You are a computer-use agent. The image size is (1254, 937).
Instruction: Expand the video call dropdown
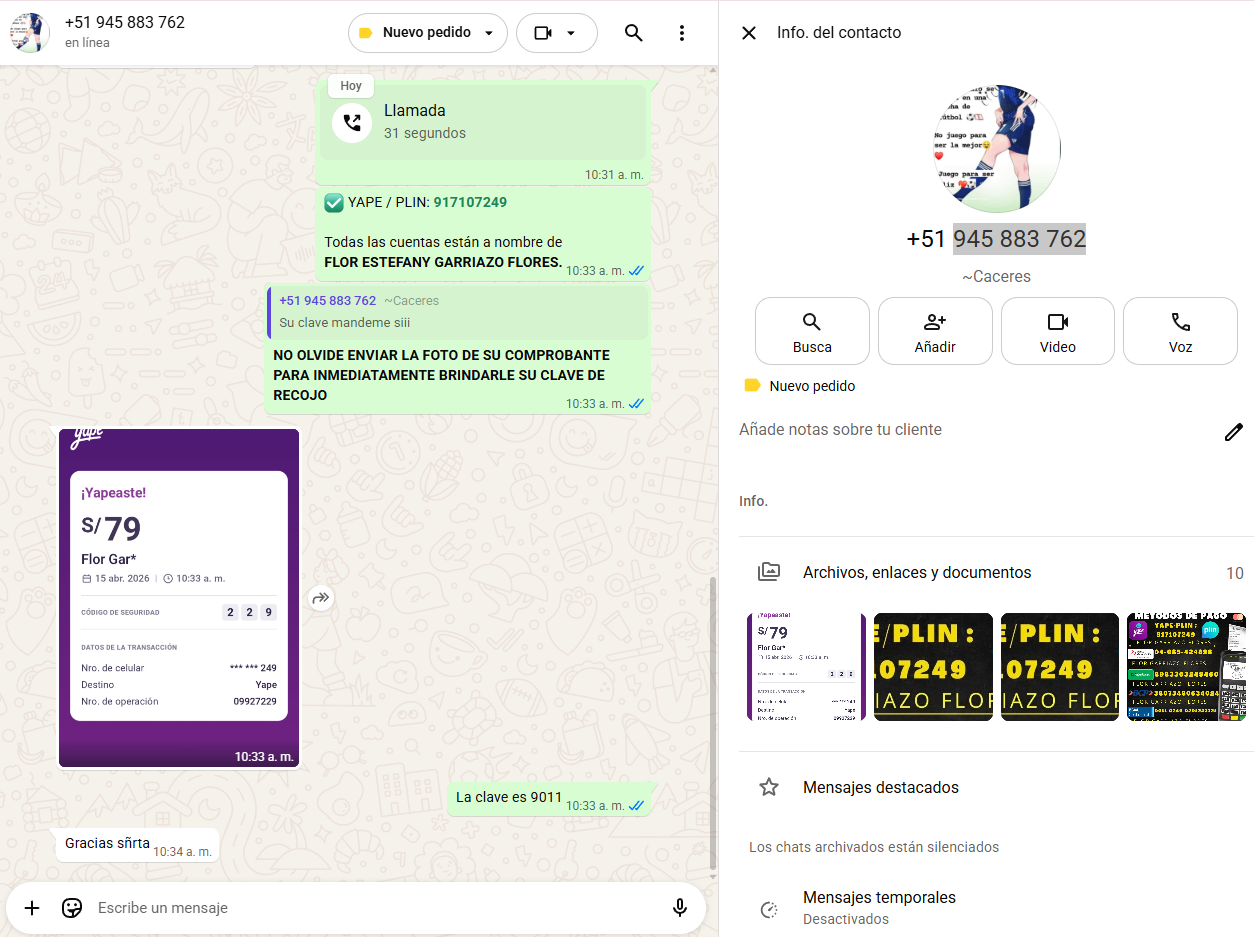pos(557,33)
